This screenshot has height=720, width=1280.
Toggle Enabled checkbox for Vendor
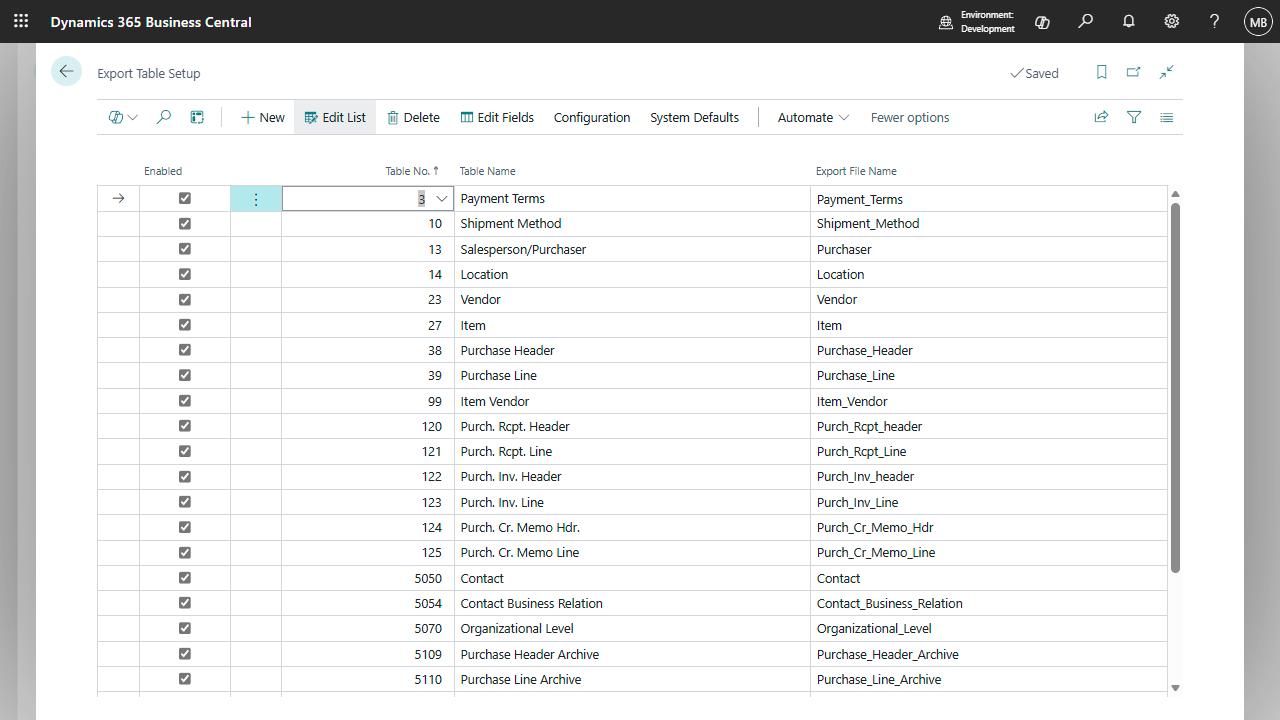pyautogui.click(x=185, y=299)
